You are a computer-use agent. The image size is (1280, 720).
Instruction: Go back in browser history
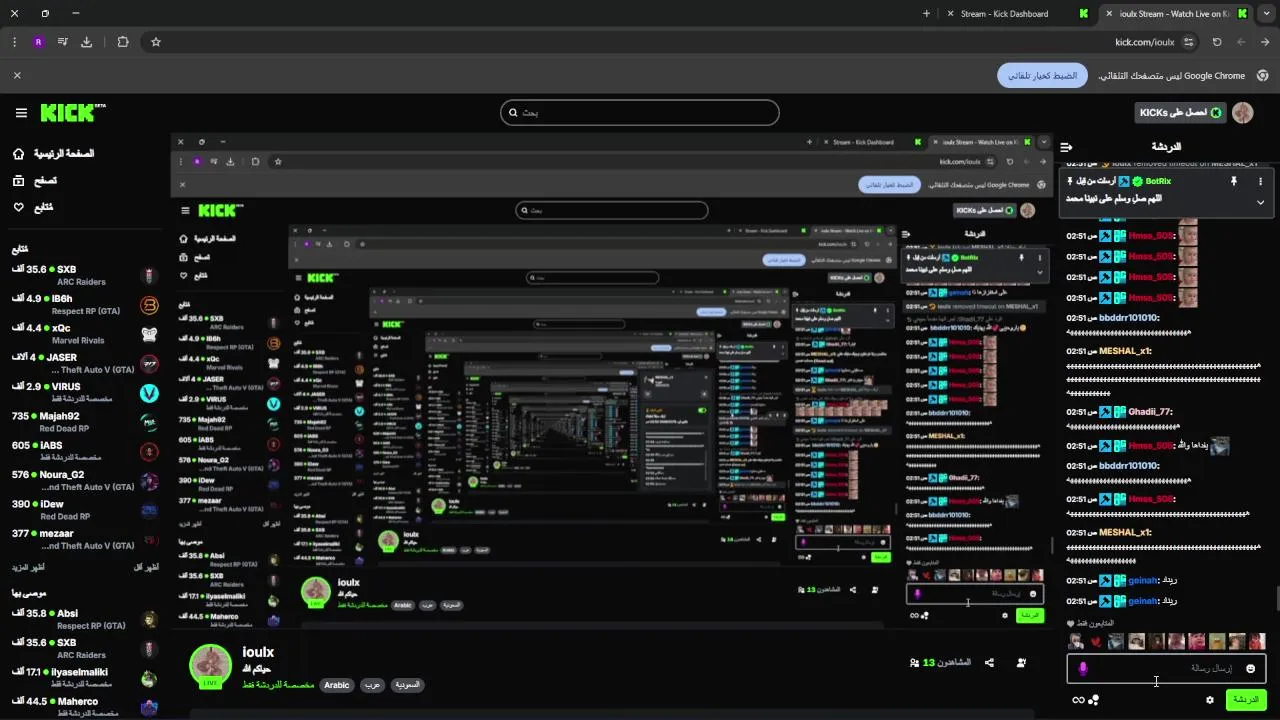pos(1265,42)
